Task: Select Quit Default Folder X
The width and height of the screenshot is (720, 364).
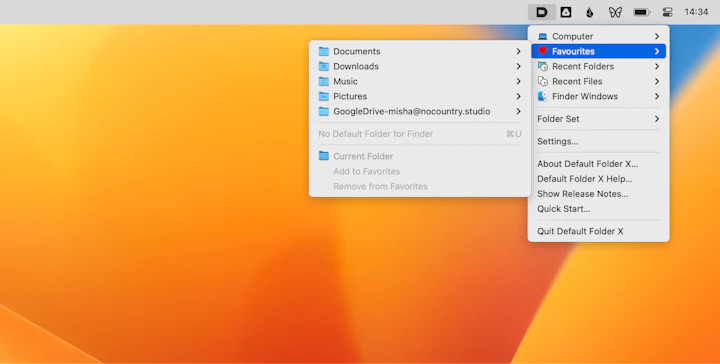Action: (598, 231)
